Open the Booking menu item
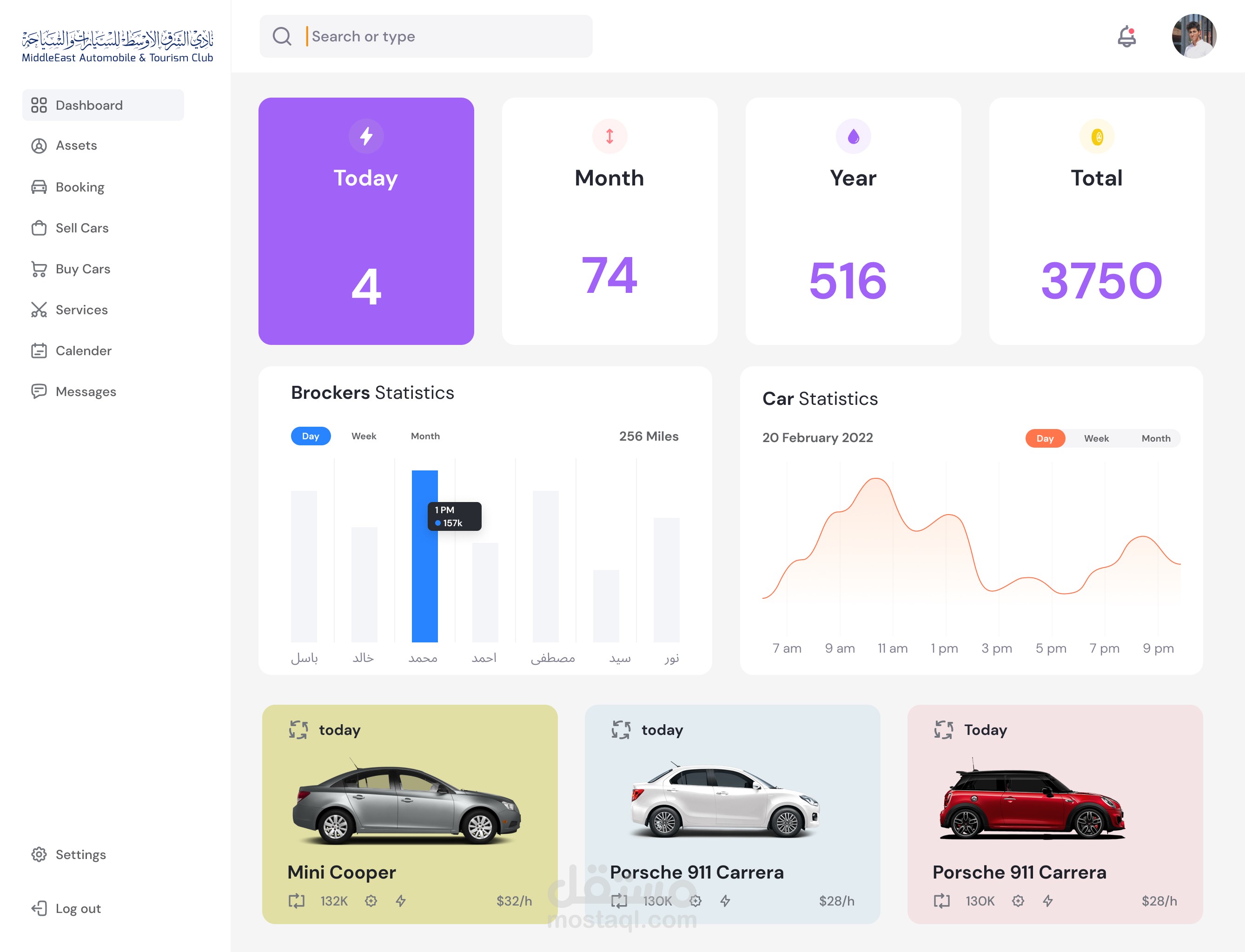This screenshot has width=1245, height=952. tap(79, 187)
